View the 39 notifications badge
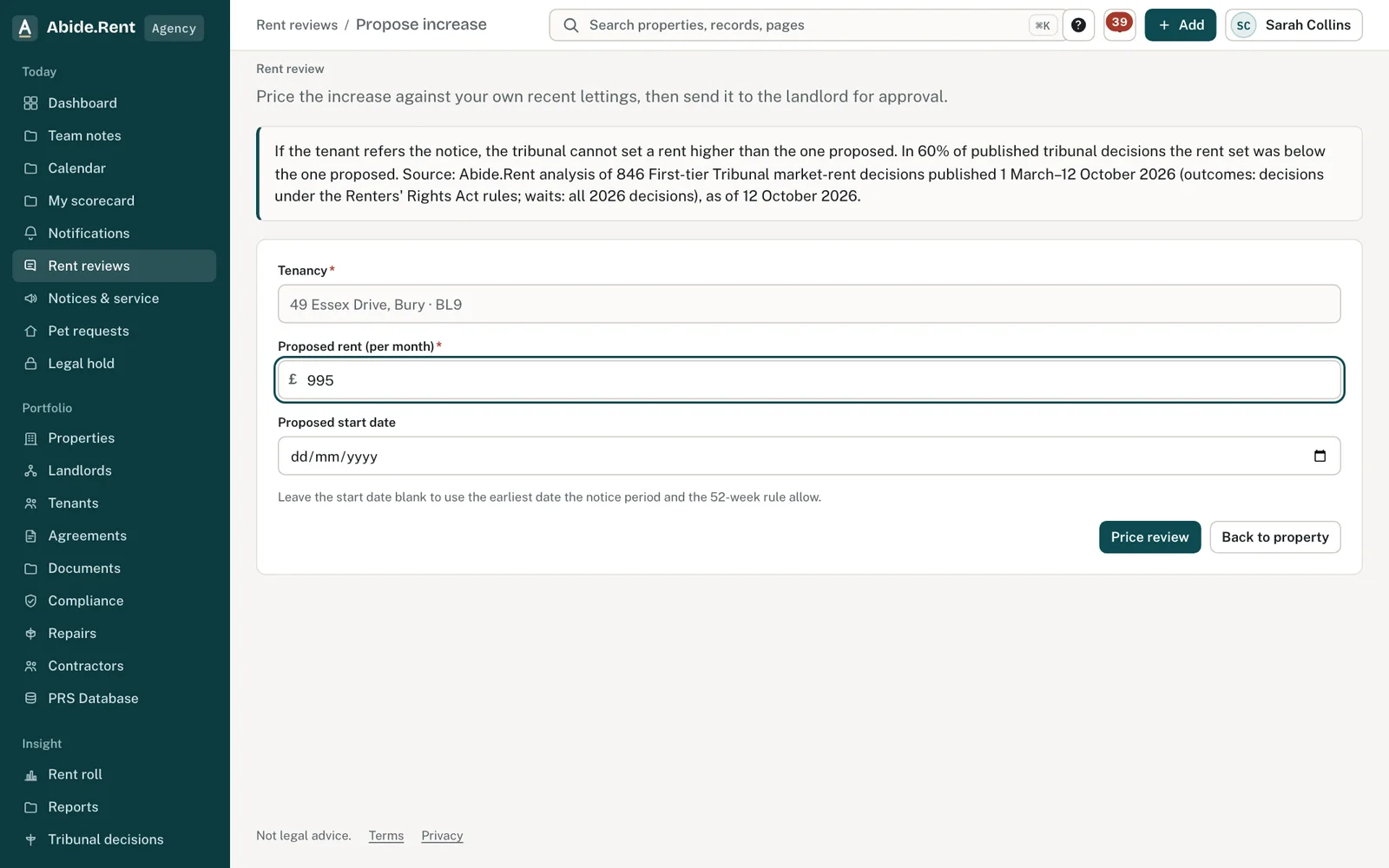Viewport: 1389px width, 868px height. [1119, 23]
